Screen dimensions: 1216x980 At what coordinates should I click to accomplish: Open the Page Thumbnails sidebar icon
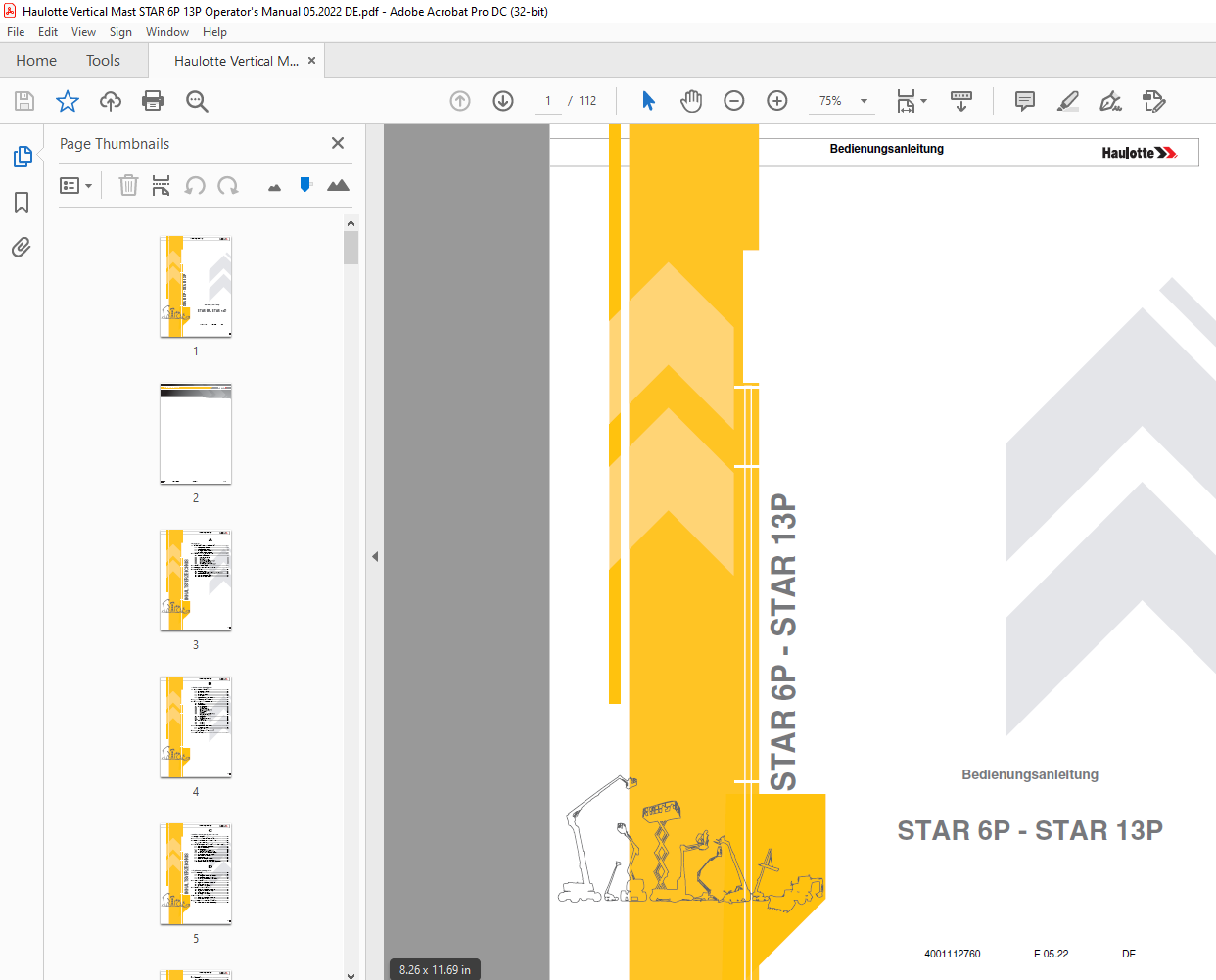22,157
